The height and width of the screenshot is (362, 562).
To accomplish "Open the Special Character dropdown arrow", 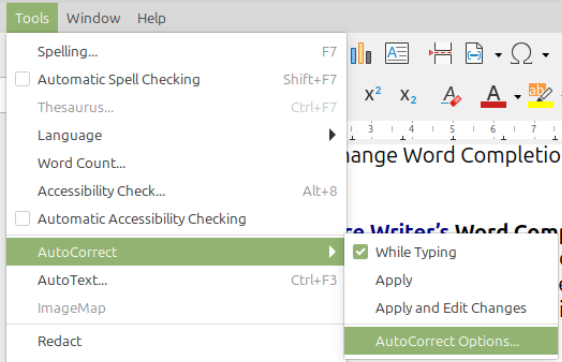I will coord(545,55).
